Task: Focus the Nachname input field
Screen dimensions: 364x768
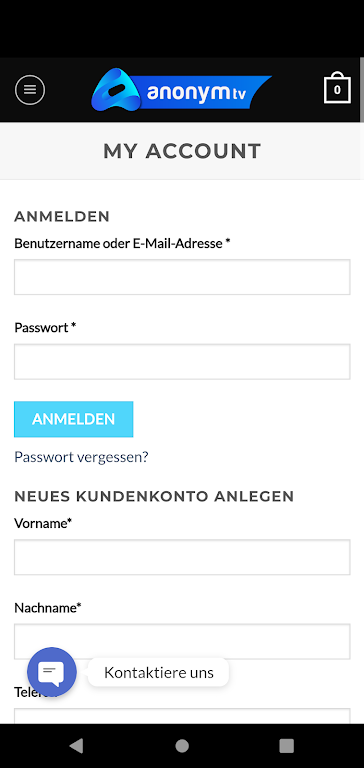Action: click(x=182, y=642)
